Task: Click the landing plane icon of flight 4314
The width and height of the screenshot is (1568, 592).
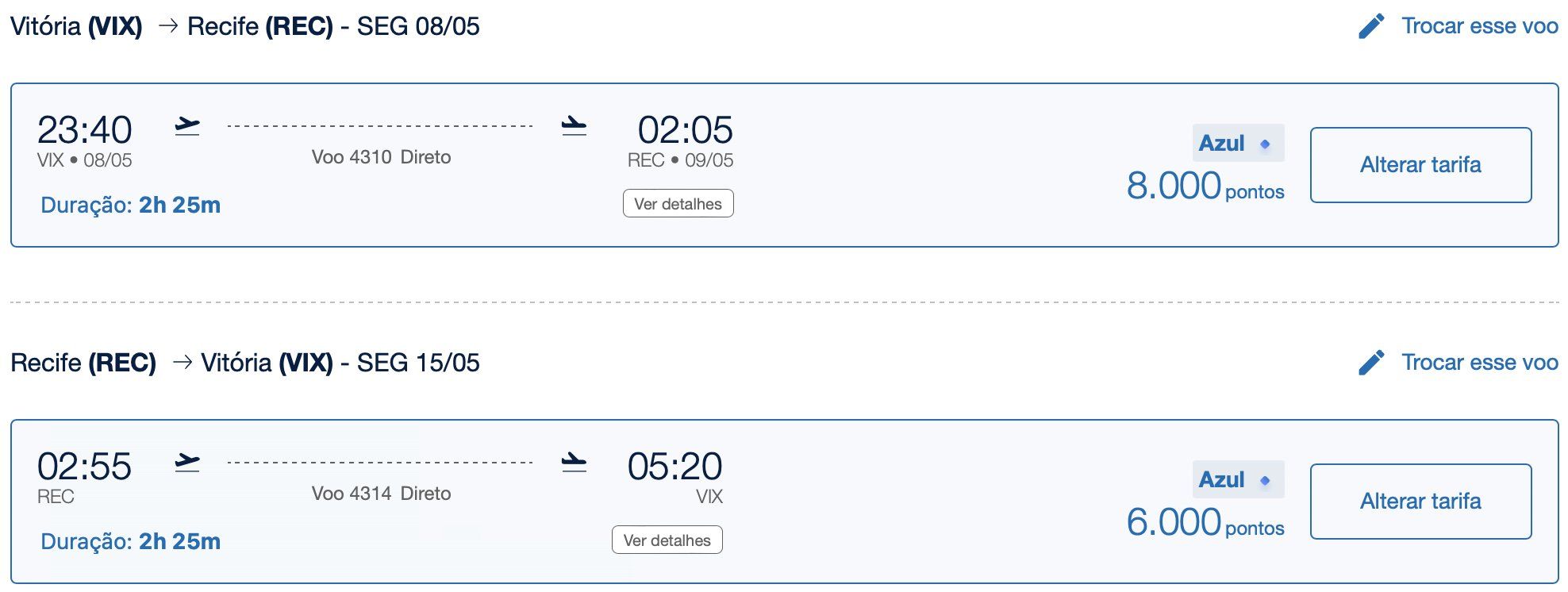Action: click(x=574, y=463)
